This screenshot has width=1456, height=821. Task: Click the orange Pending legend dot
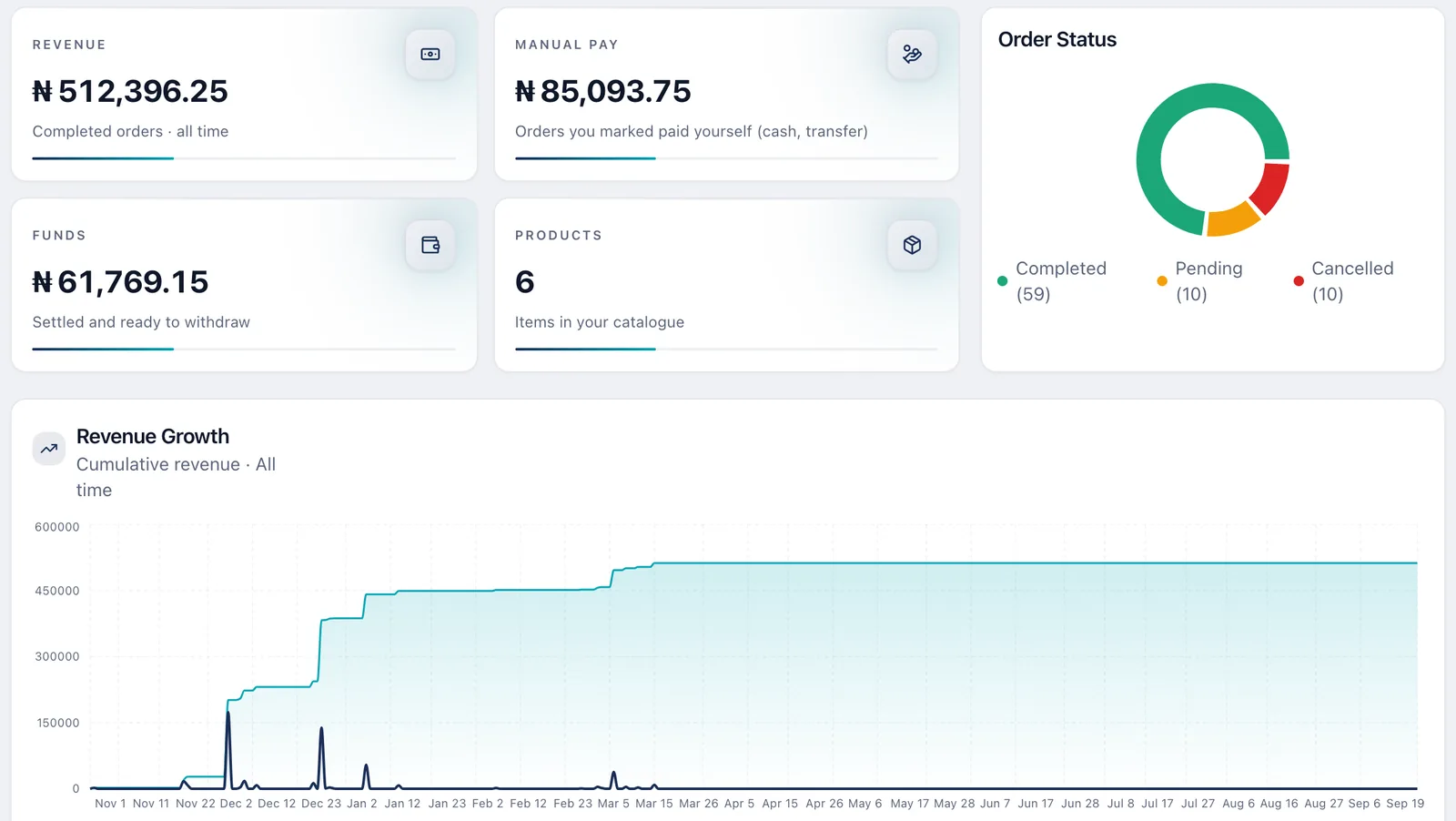pyautogui.click(x=1162, y=281)
